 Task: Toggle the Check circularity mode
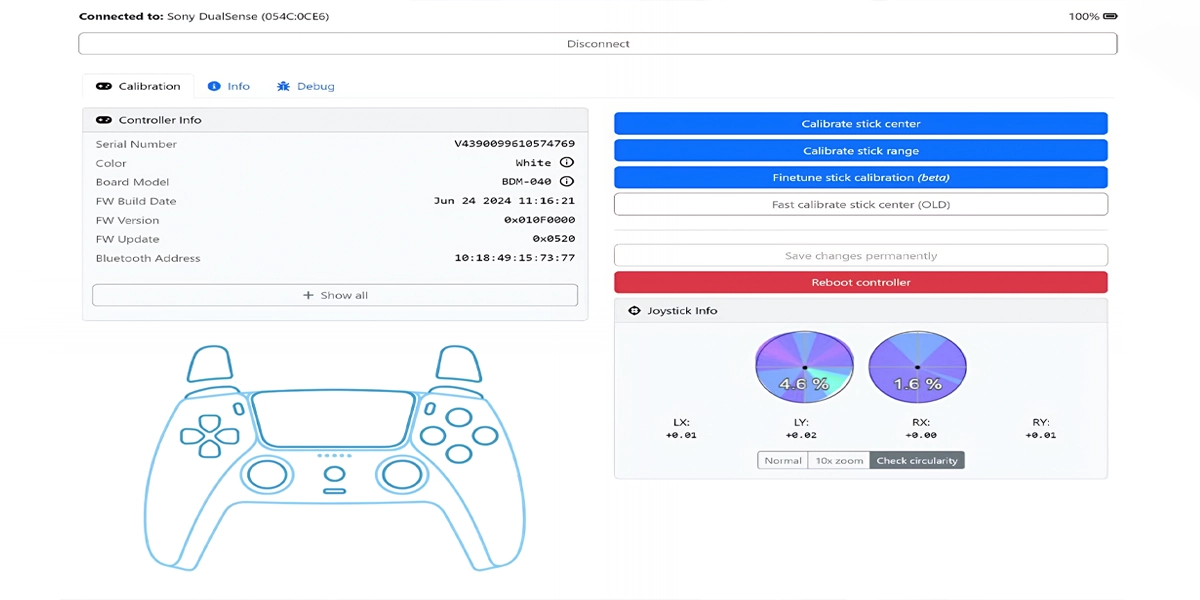click(917, 460)
